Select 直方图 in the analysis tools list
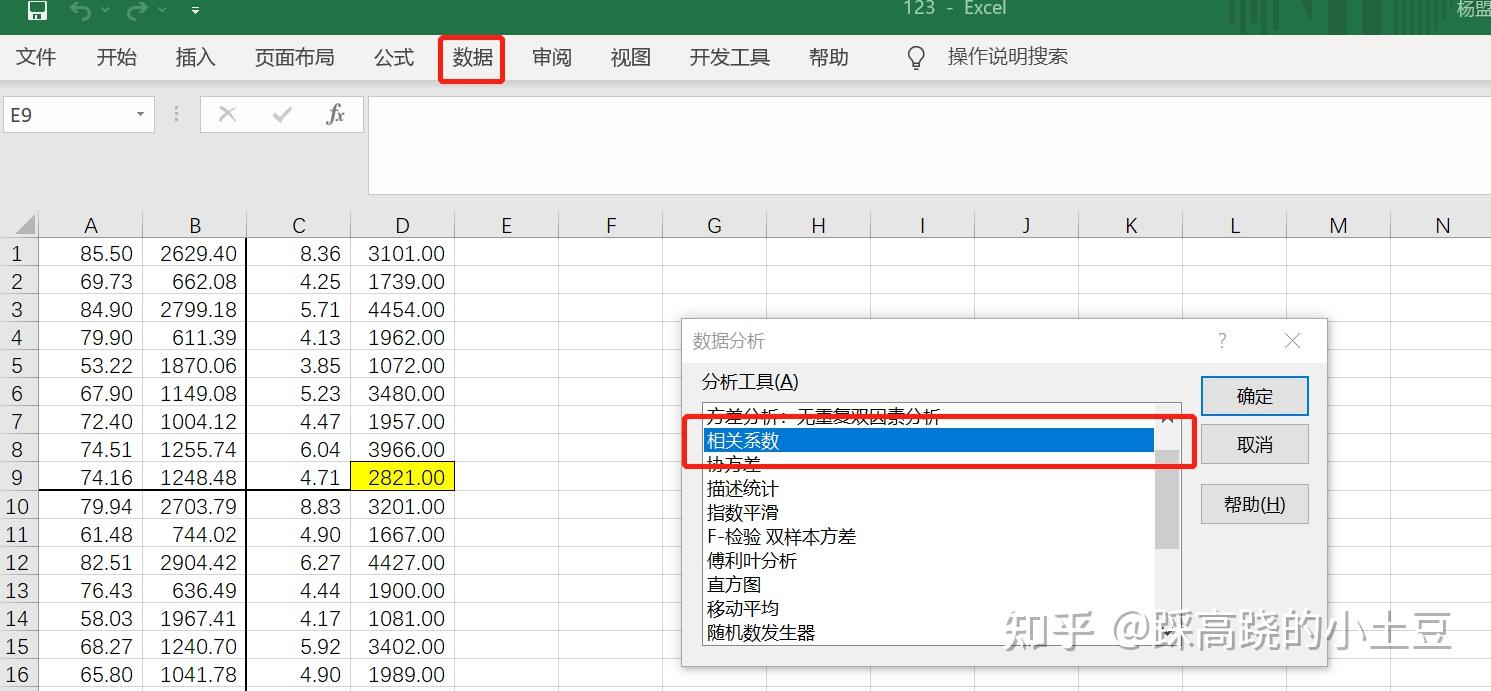This screenshot has height=691, width=1491. pyautogui.click(x=733, y=584)
